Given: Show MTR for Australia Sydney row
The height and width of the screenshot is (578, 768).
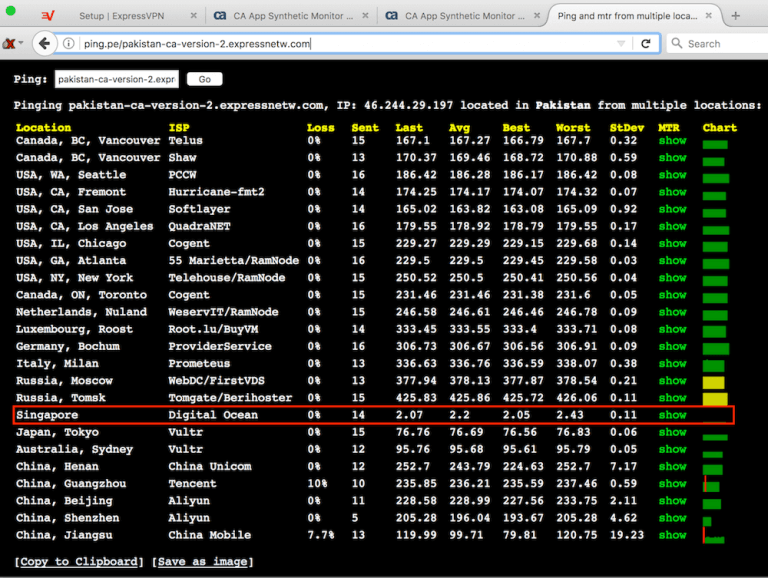Looking at the screenshot, I should coord(672,449).
